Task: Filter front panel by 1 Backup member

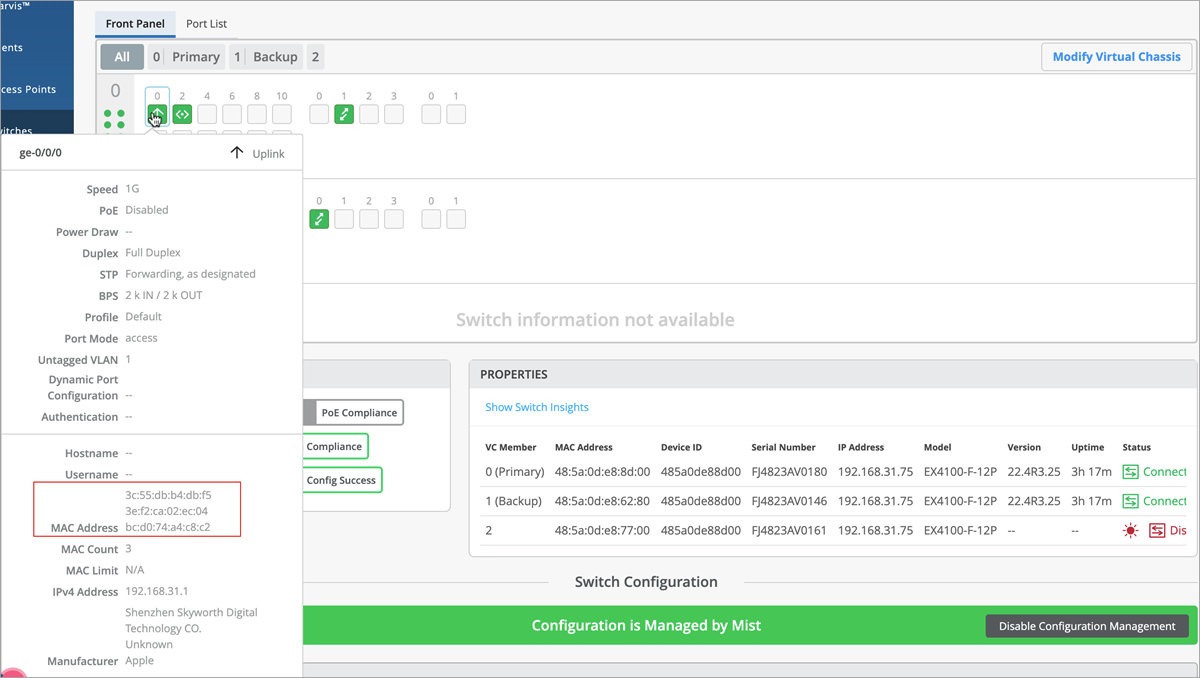Action: pos(265,57)
